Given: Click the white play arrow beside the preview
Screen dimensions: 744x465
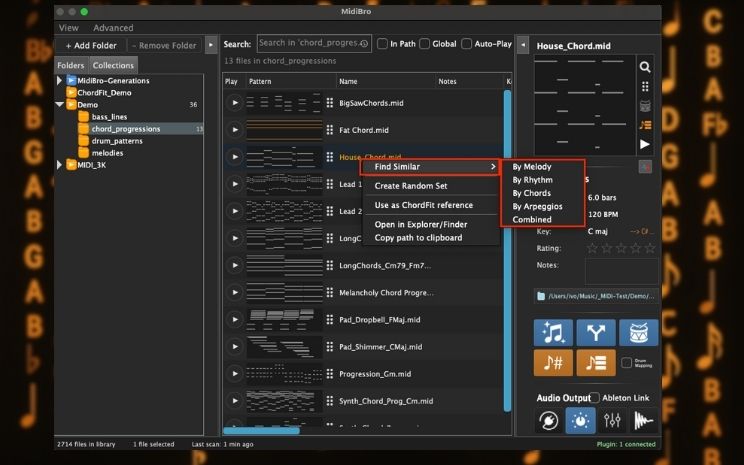Looking at the screenshot, I should [x=644, y=144].
